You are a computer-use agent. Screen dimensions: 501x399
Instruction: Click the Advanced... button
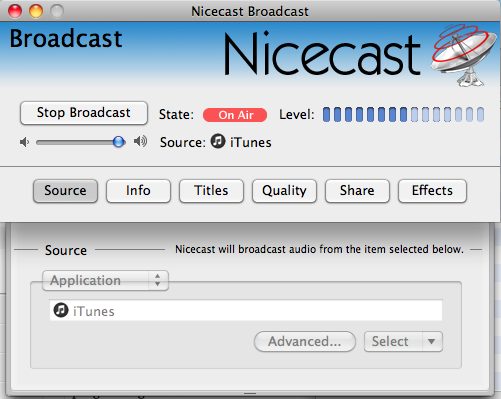coord(305,341)
